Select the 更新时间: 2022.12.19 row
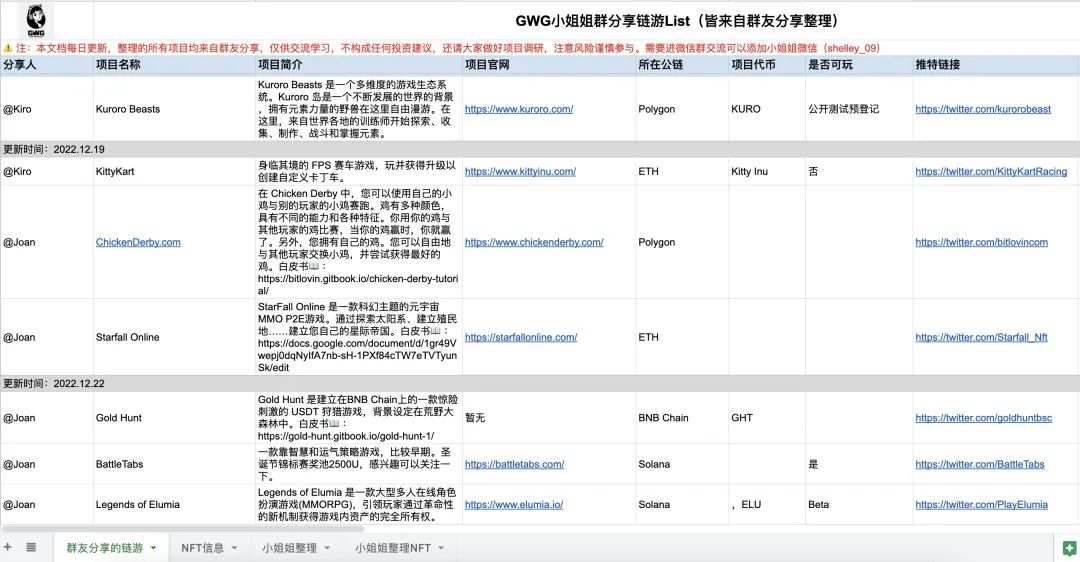This screenshot has height=562, width=1080. coord(540,149)
